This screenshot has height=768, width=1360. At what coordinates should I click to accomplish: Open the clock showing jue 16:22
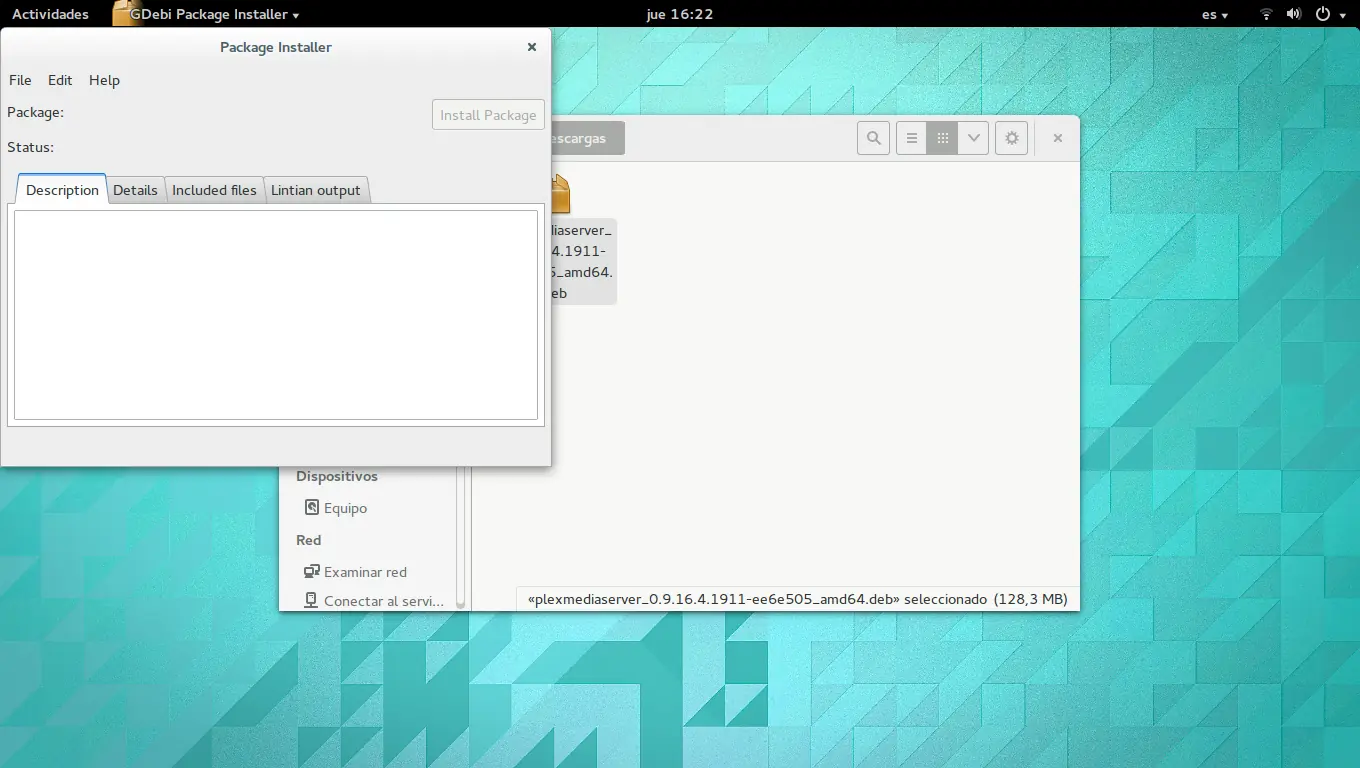point(679,14)
